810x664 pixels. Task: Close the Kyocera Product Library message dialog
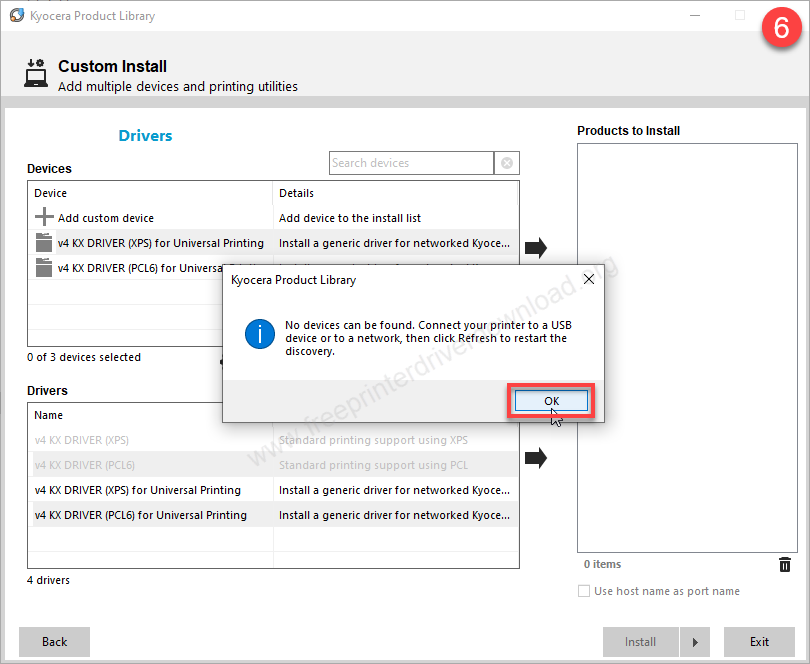click(588, 280)
